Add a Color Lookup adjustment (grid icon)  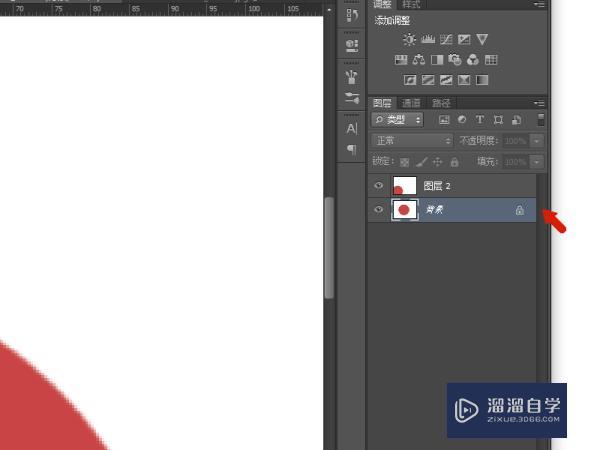click(x=491, y=60)
